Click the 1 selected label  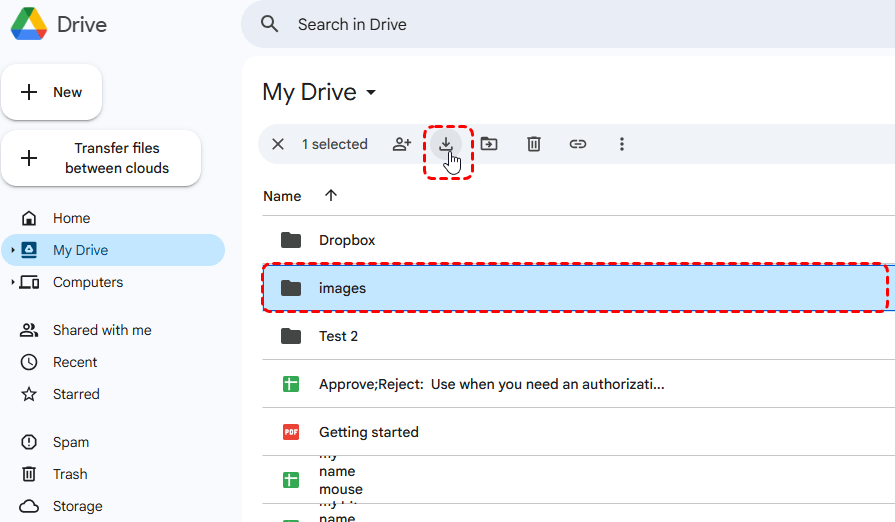click(x=334, y=144)
